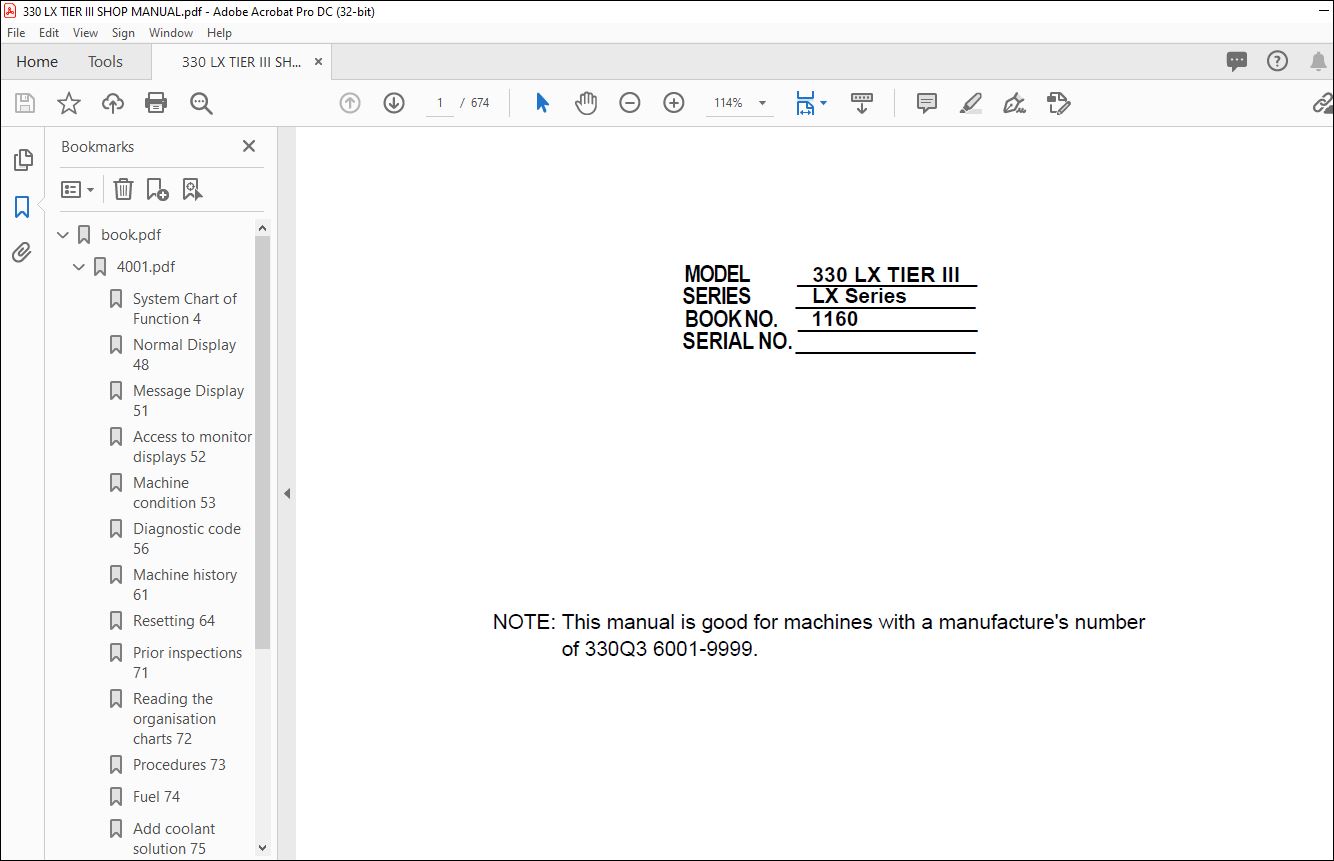Close the Bookmarks panel
Image resolution: width=1334 pixels, height=861 pixels.
(x=249, y=146)
